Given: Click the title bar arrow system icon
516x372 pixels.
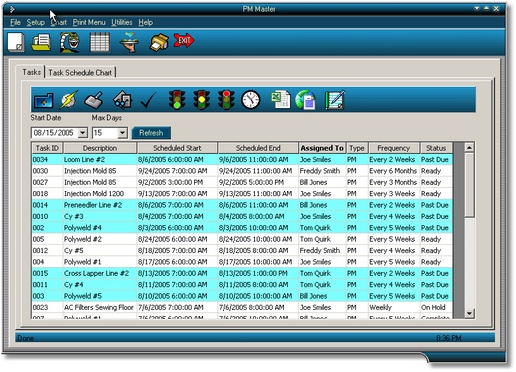Looking at the screenshot, I should (x=12, y=9).
